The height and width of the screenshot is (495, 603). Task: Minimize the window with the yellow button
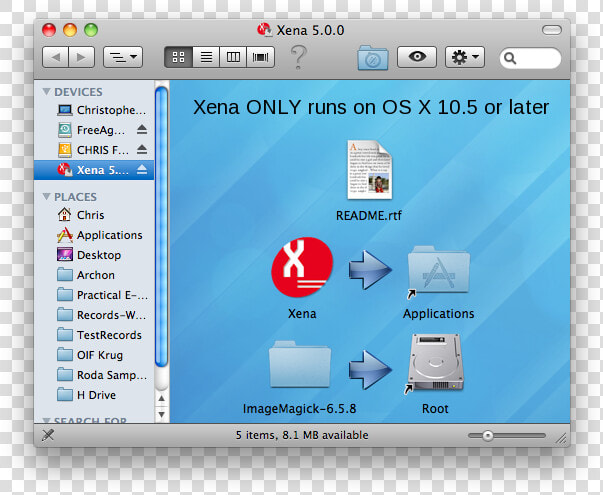click(x=70, y=30)
